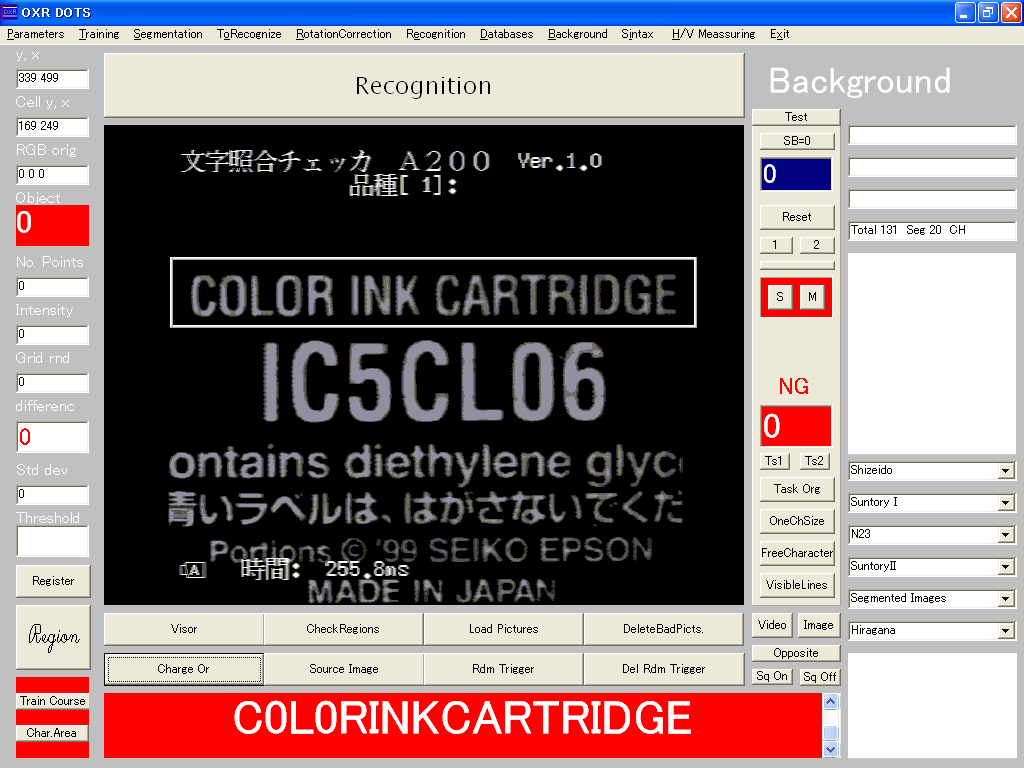1024x768 pixels.
Task: Click the button labeled 1
Action: click(775, 245)
